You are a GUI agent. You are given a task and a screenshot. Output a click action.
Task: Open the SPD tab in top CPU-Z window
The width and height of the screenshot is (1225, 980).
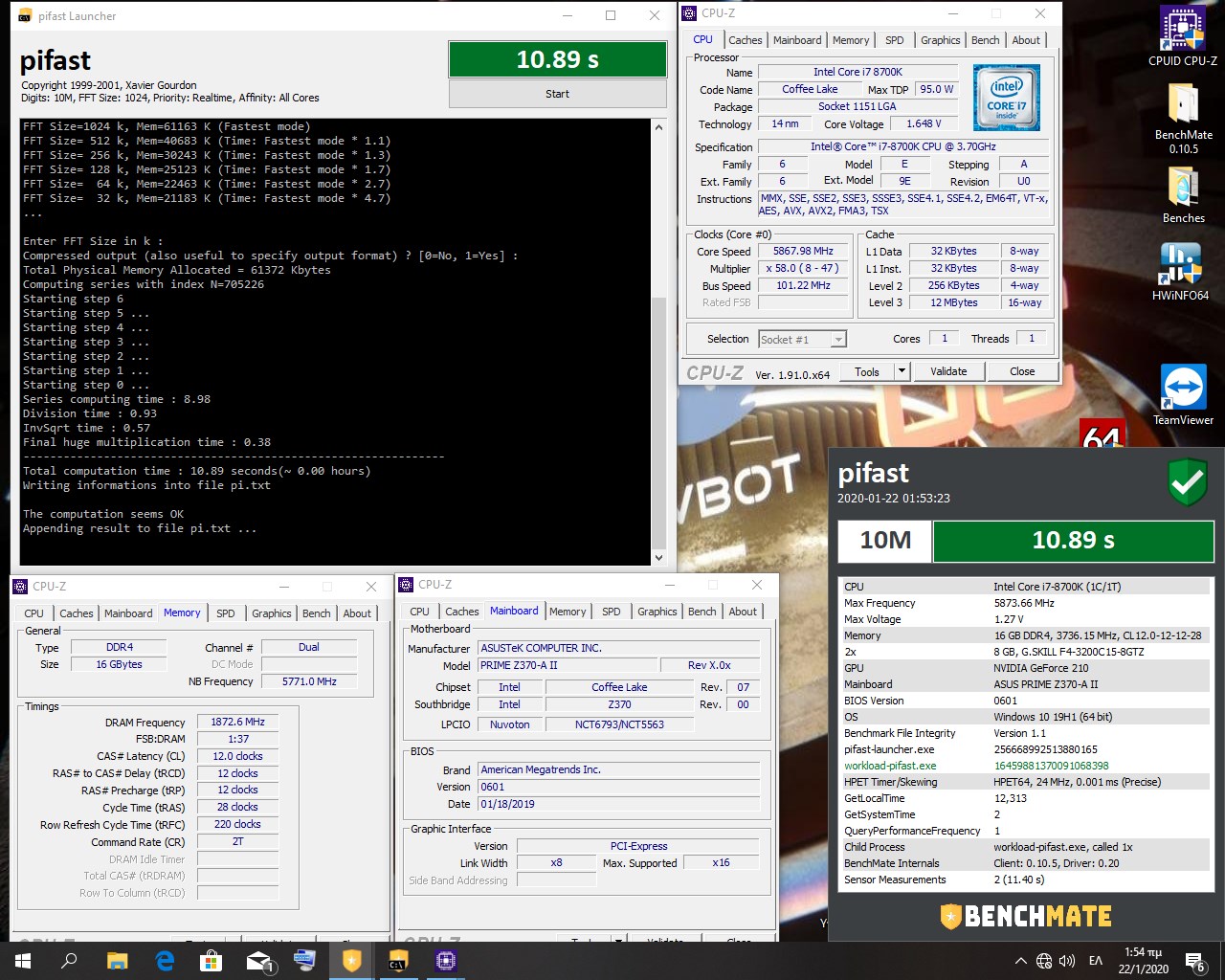coord(894,40)
